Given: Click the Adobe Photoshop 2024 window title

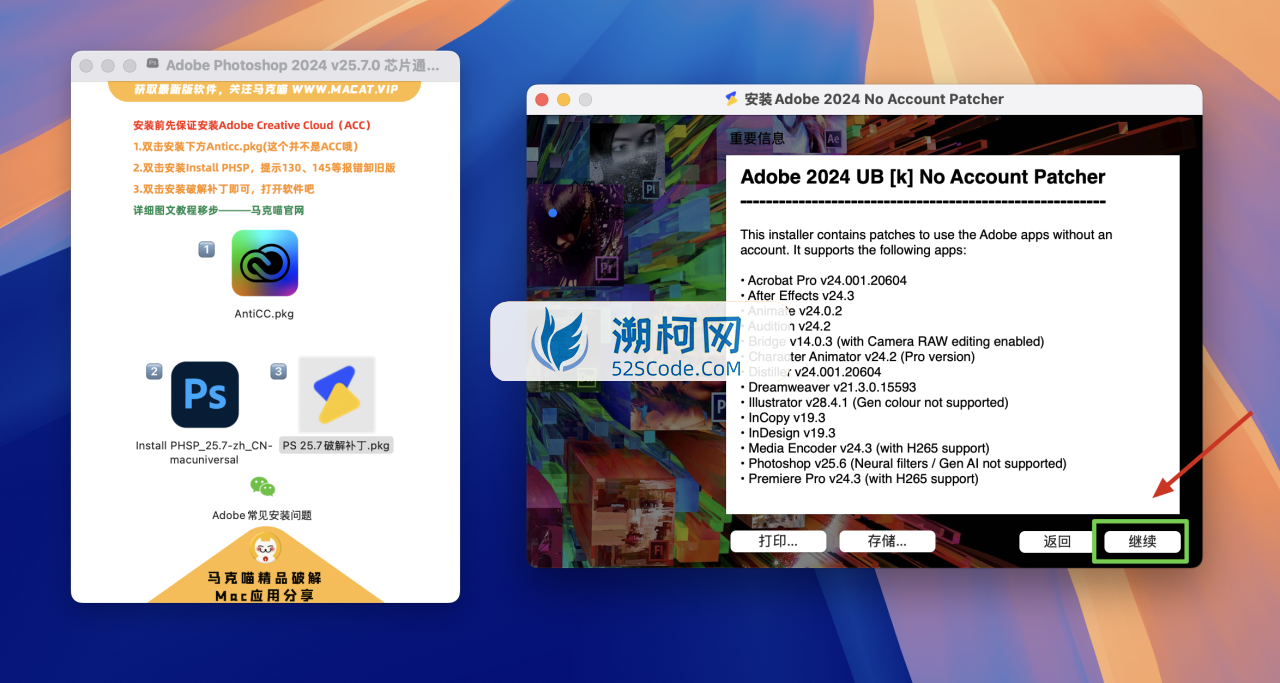Looking at the screenshot, I should pyautogui.click(x=302, y=65).
